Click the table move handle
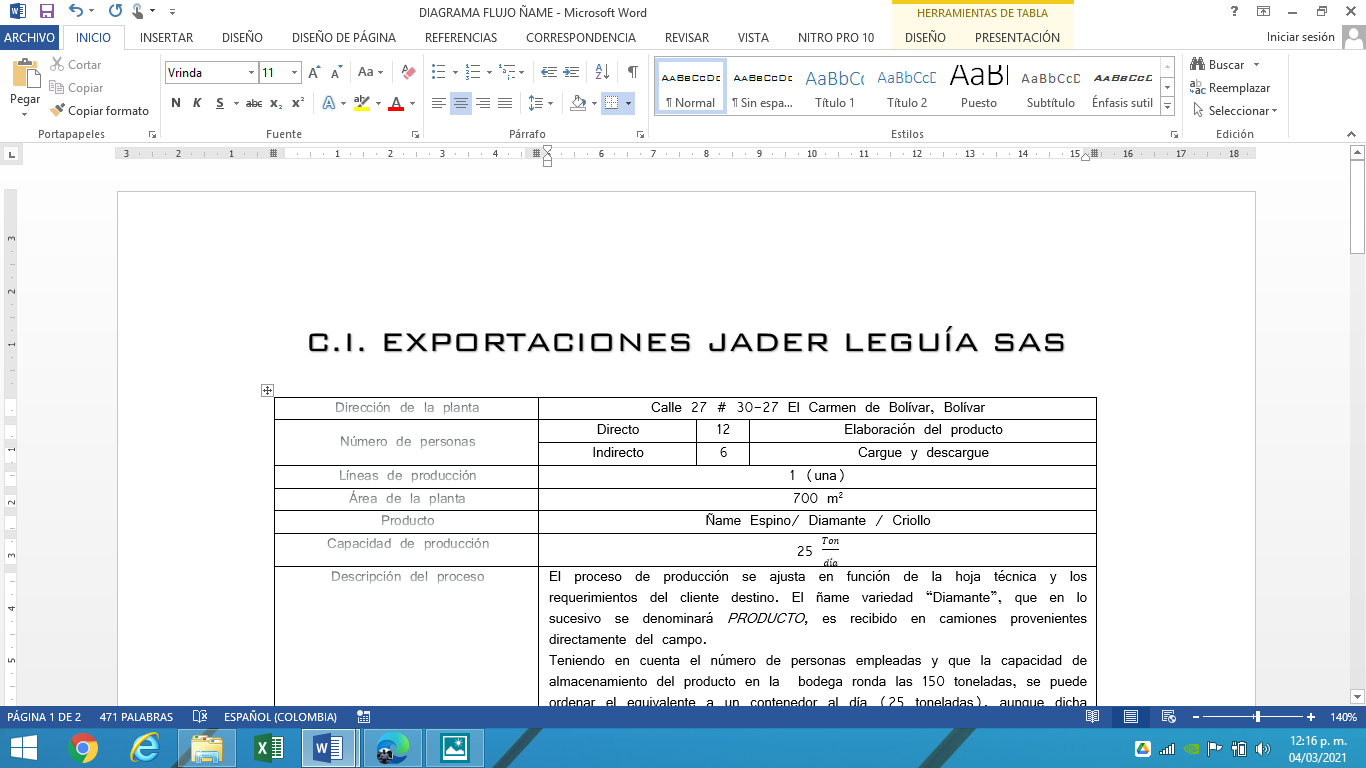Viewport: 1366px width, 768px height. (267, 391)
